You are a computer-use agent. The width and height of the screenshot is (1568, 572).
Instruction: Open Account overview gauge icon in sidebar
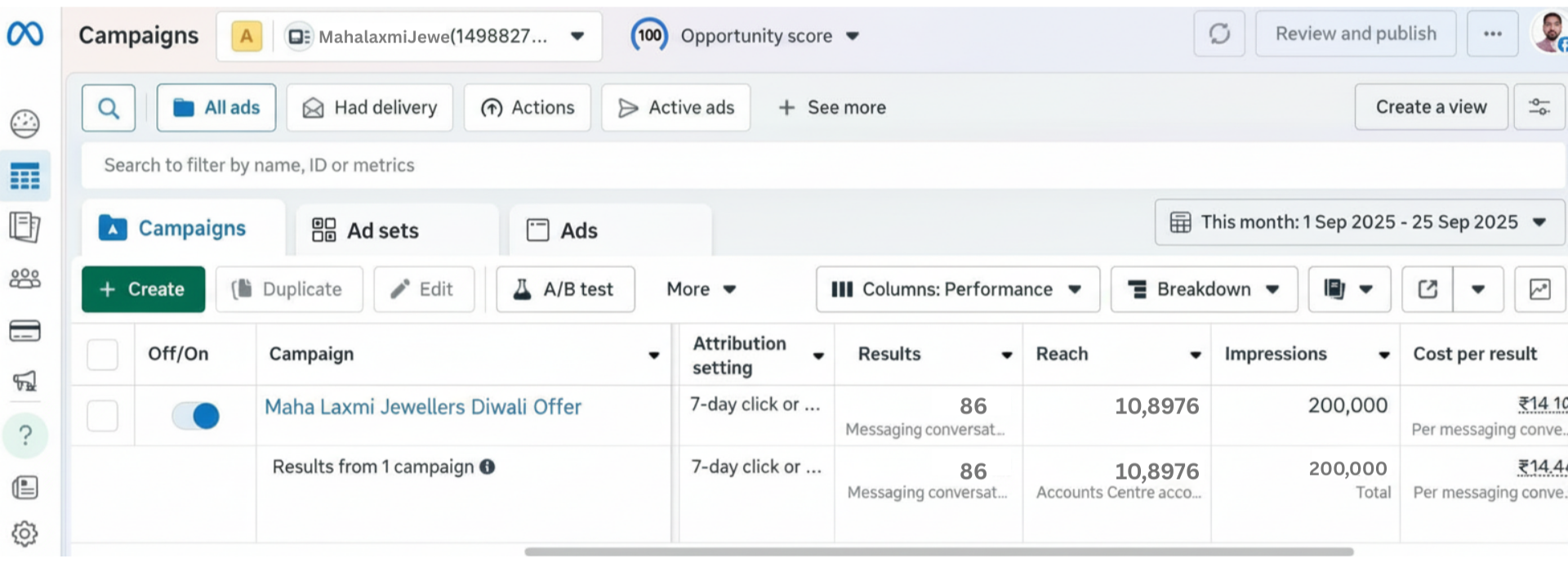25,124
